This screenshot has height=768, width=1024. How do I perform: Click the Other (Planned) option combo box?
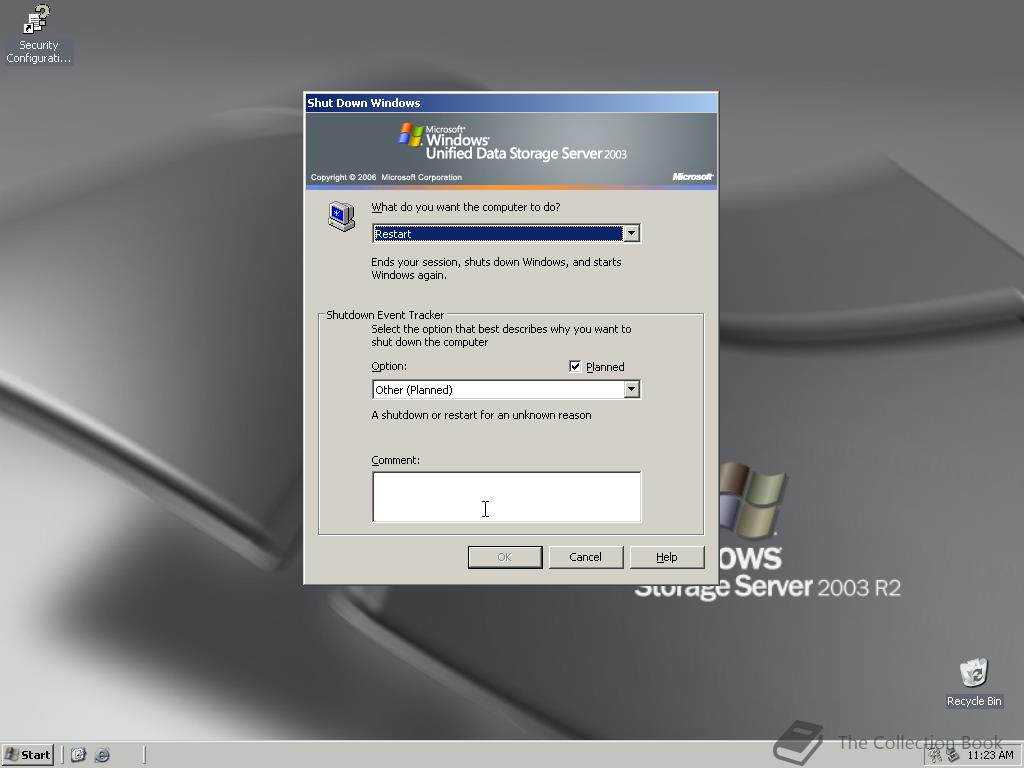click(506, 389)
